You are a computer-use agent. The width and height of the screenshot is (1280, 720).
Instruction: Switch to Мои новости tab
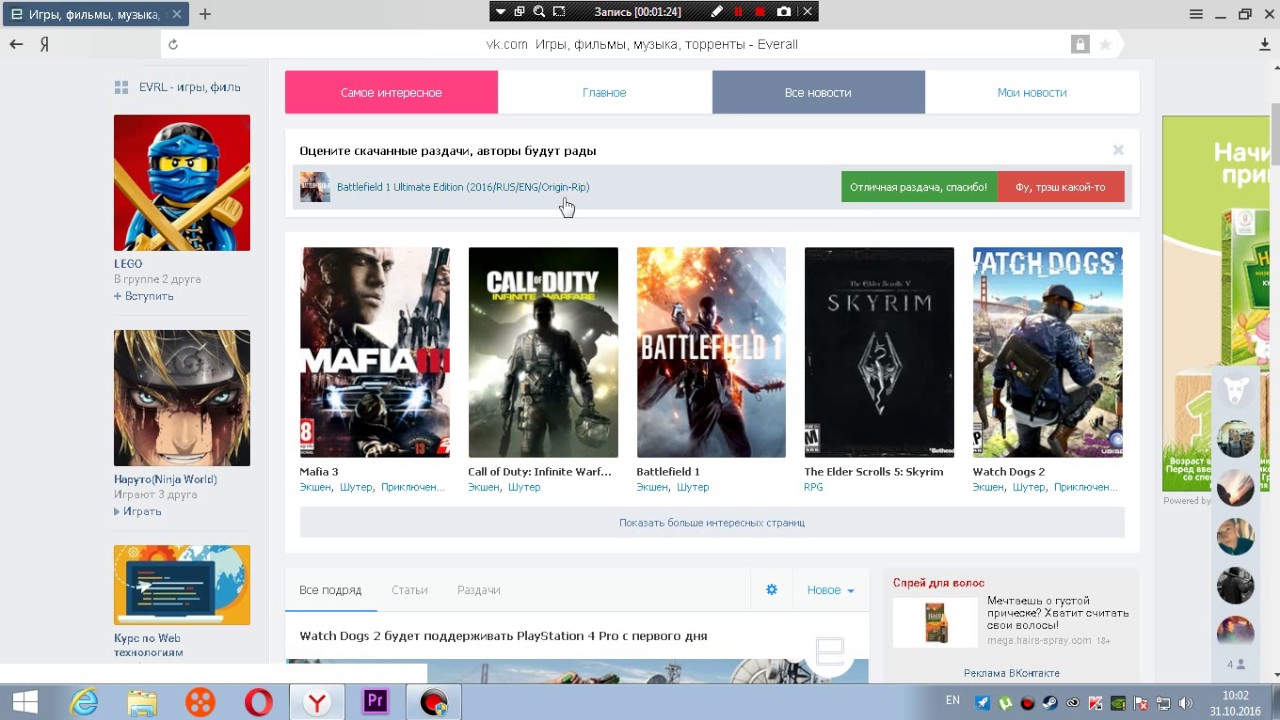[1032, 92]
